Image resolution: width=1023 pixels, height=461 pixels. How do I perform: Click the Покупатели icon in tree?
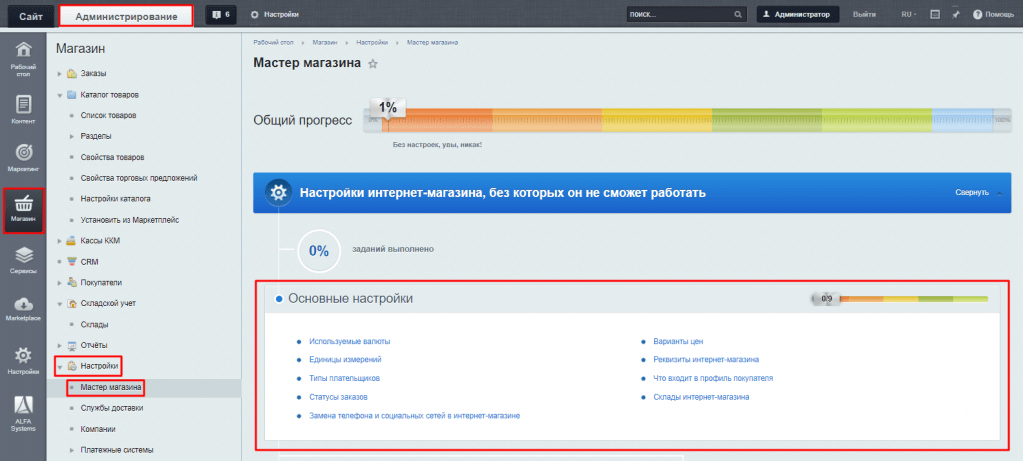pos(72,282)
